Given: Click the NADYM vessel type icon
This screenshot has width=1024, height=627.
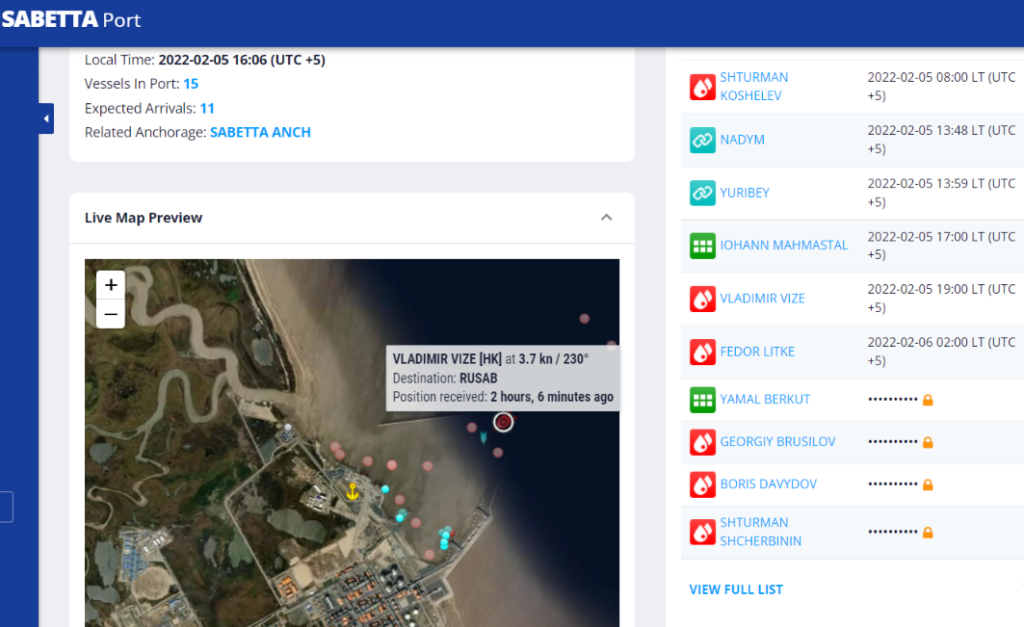Looking at the screenshot, I should tap(703, 140).
